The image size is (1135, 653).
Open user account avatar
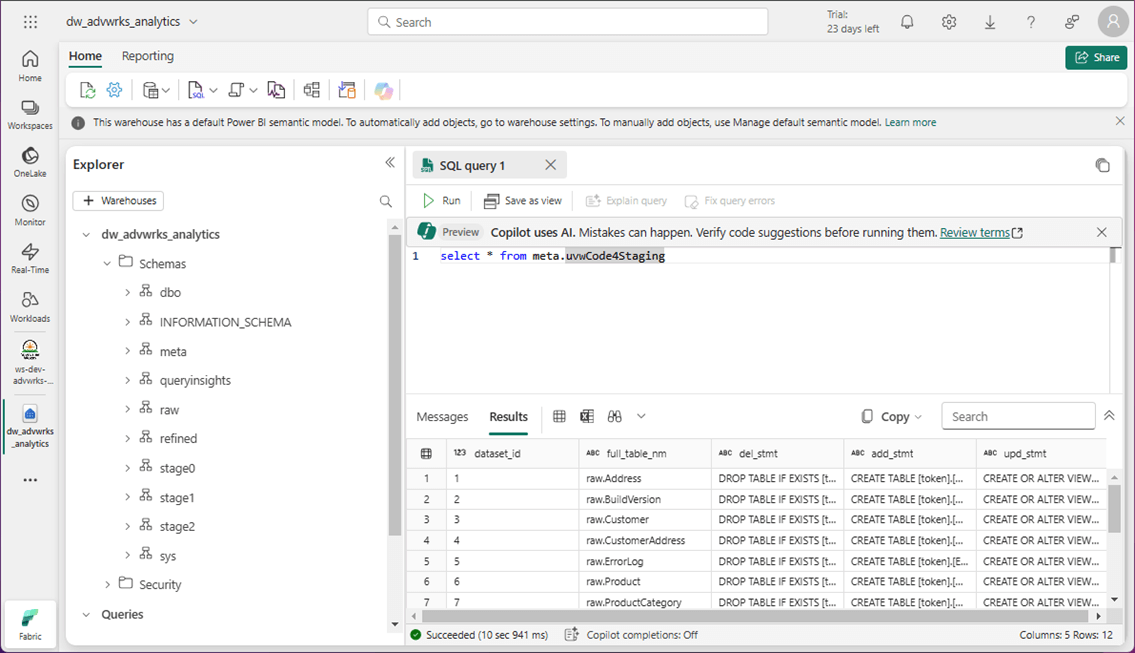point(1113,22)
